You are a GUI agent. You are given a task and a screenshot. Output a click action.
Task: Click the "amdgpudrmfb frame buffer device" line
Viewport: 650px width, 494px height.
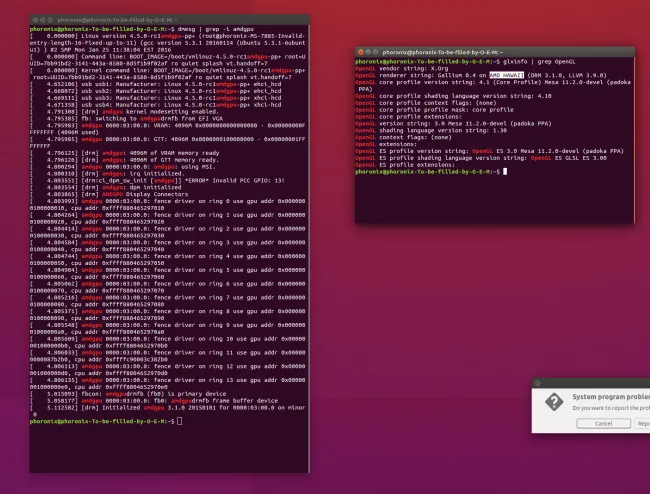click(154, 401)
